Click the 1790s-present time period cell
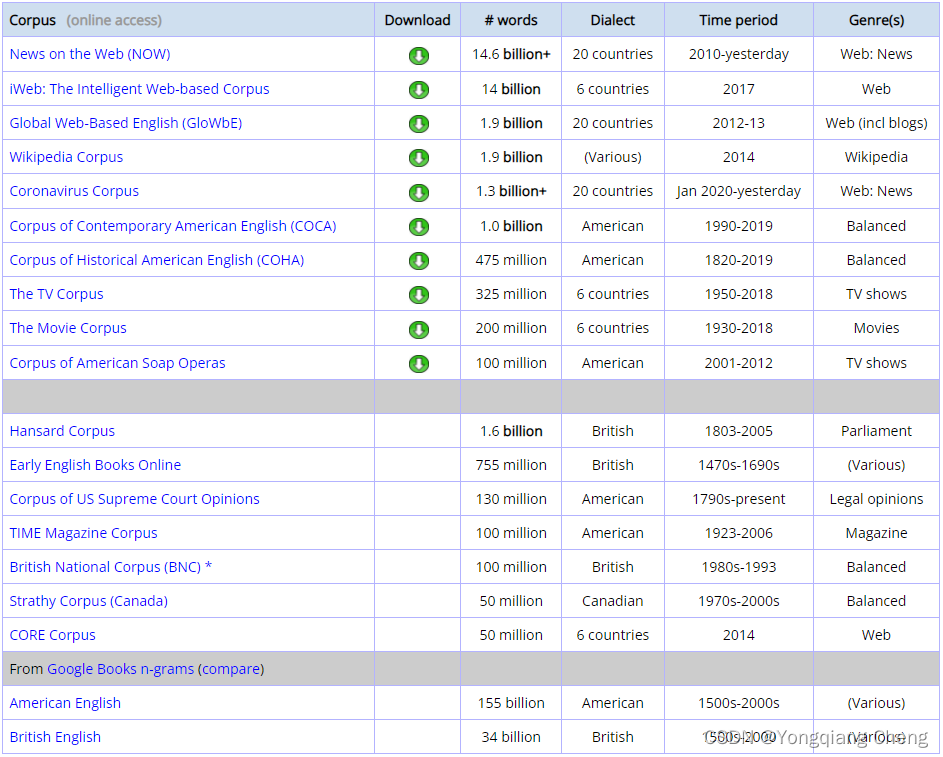 click(x=739, y=499)
